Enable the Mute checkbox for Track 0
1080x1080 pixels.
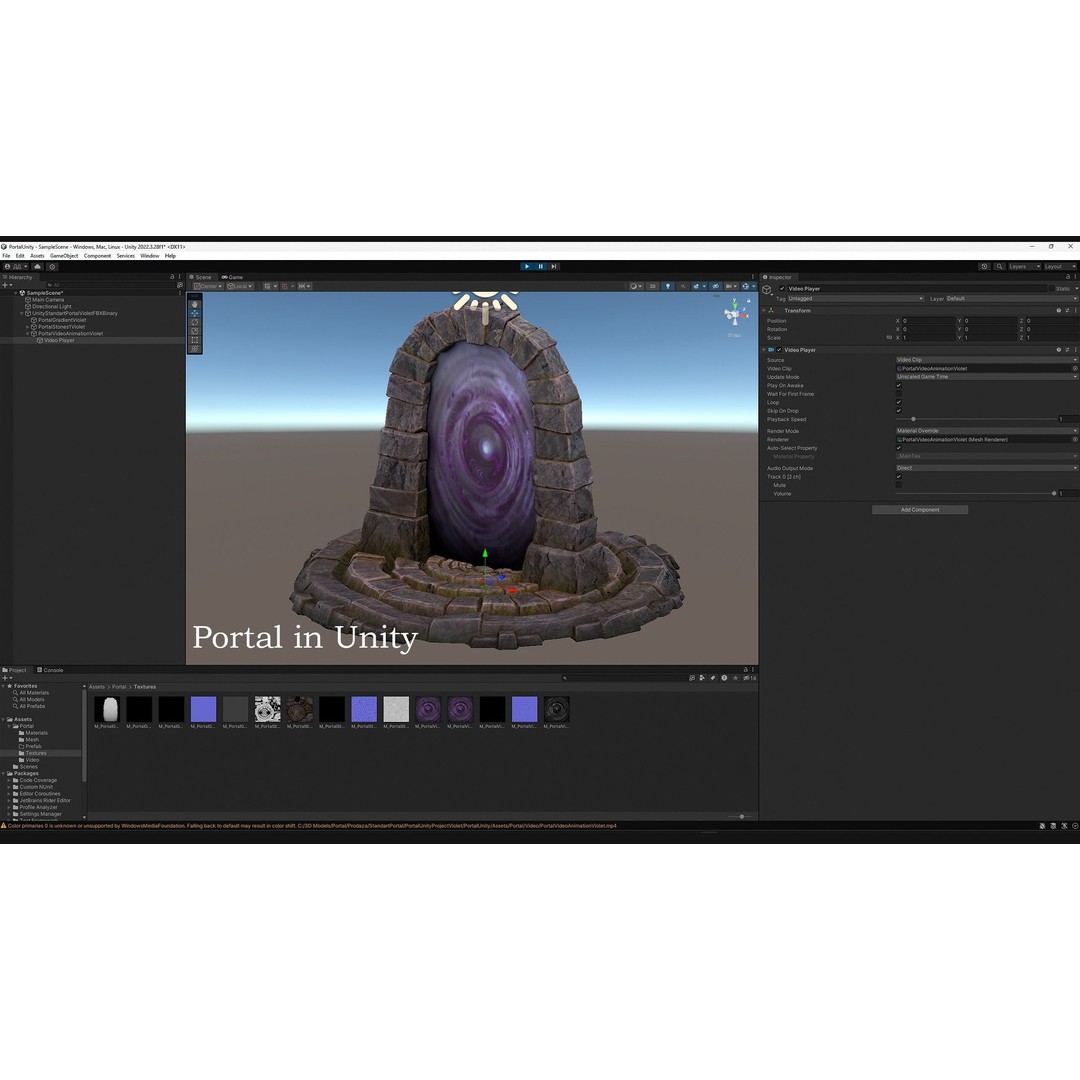[898, 485]
